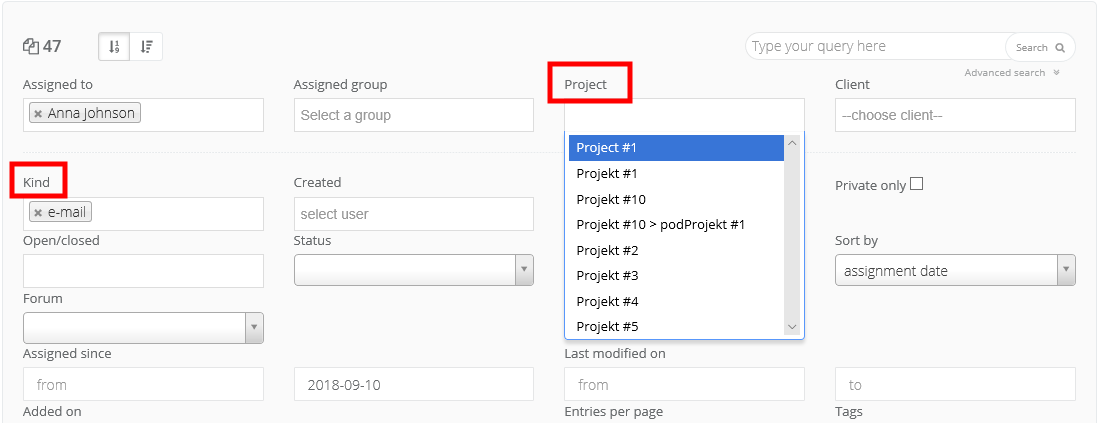Viewport: 1097px width, 423px height.
Task: Open the choose client selector
Action: (955, 115)
